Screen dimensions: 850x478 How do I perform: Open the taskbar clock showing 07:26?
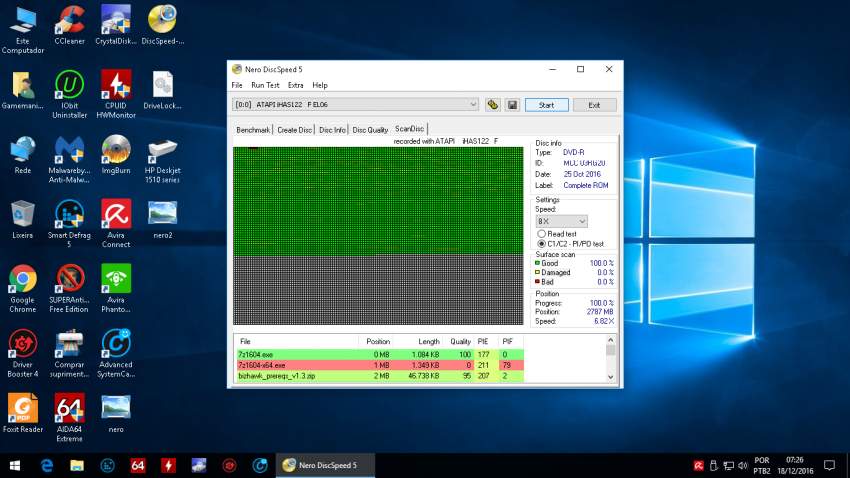click(x=795, y=466)
